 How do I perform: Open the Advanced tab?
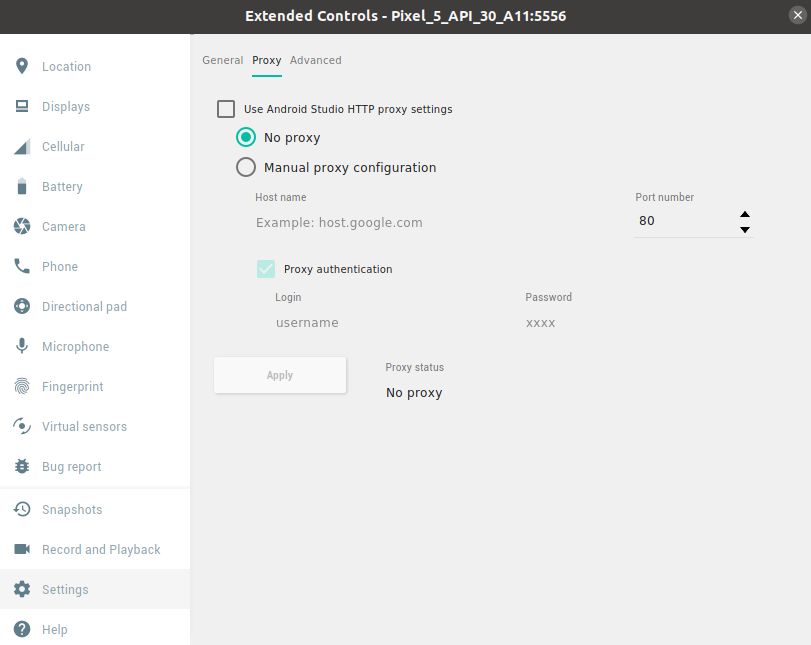tap(316, 61)
